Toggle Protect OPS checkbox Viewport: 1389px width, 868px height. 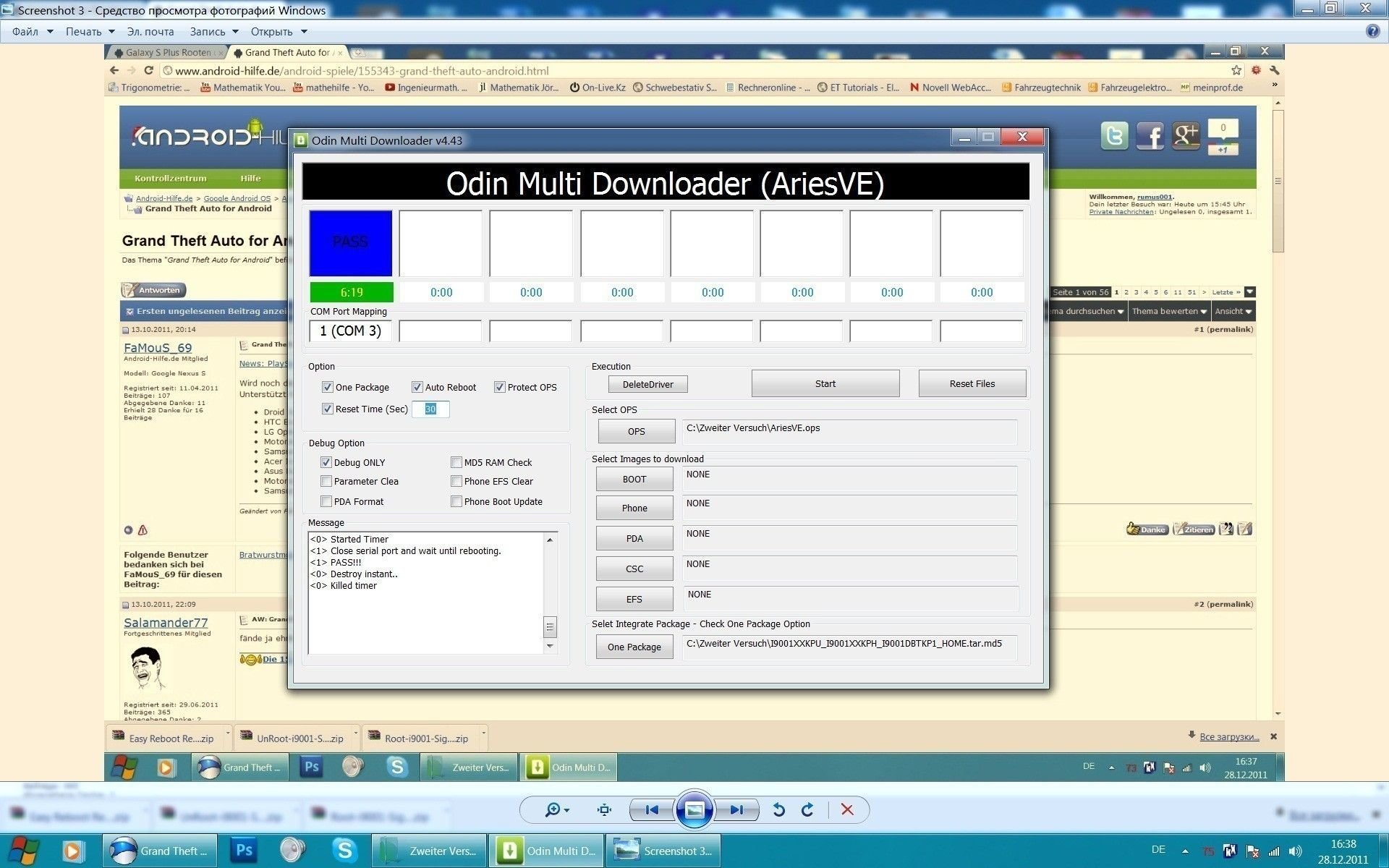pos(499,387)
